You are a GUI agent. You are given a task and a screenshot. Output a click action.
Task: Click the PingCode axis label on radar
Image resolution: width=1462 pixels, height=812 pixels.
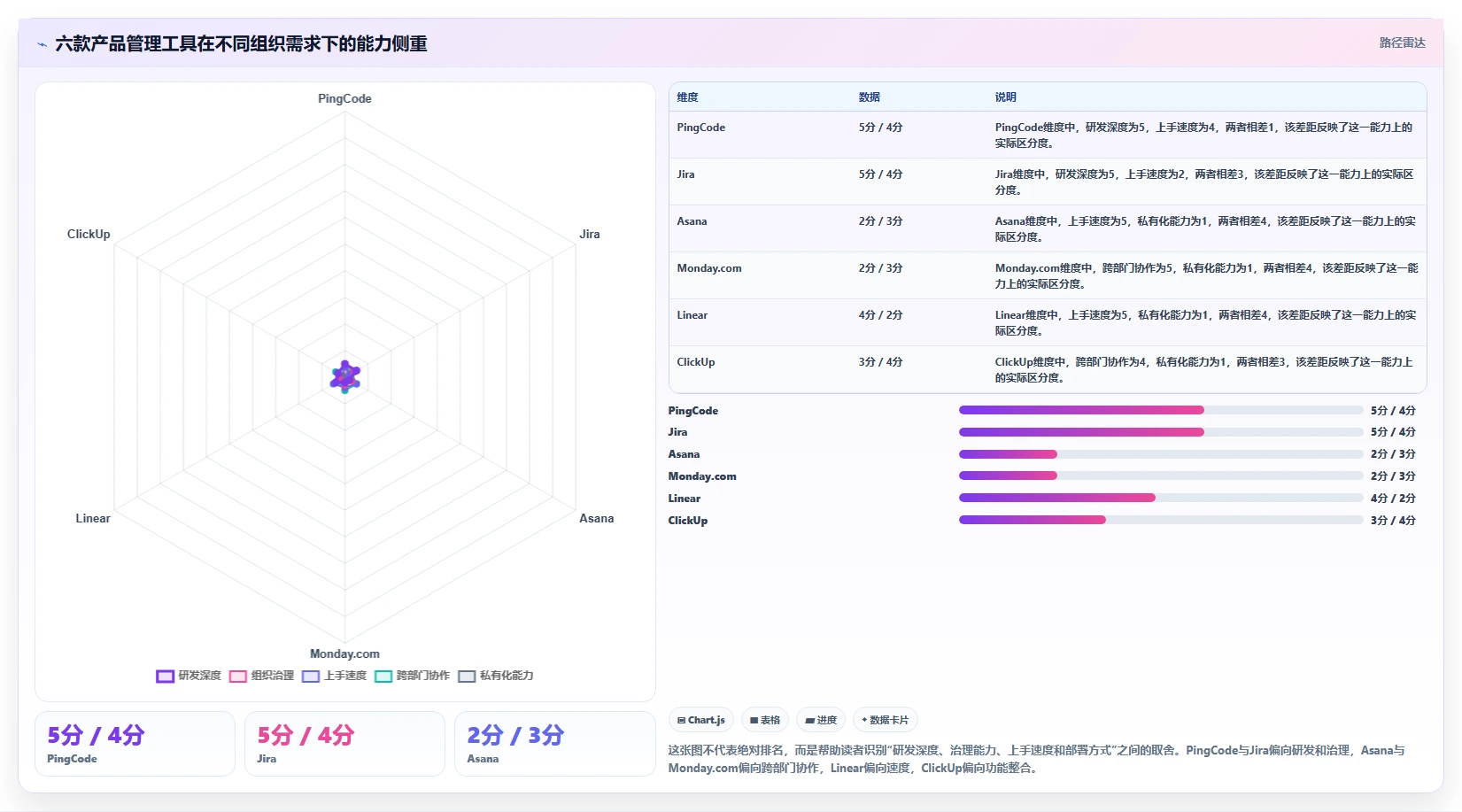pos(344,98)
